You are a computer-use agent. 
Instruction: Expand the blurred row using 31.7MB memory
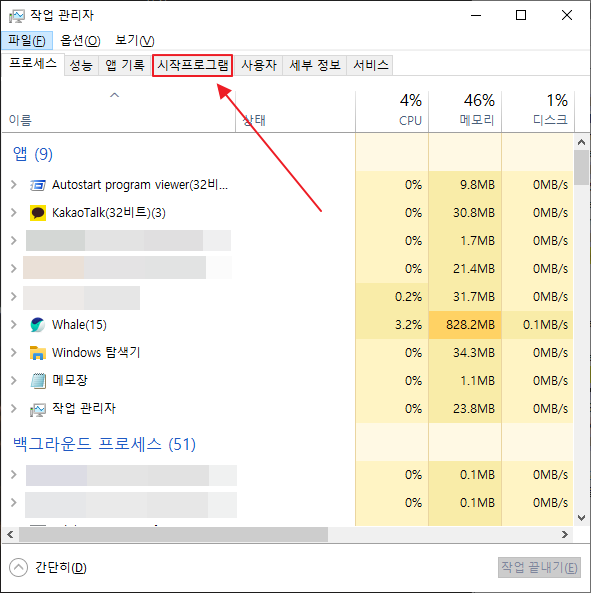pyautogui.click(x=14, y=297)
